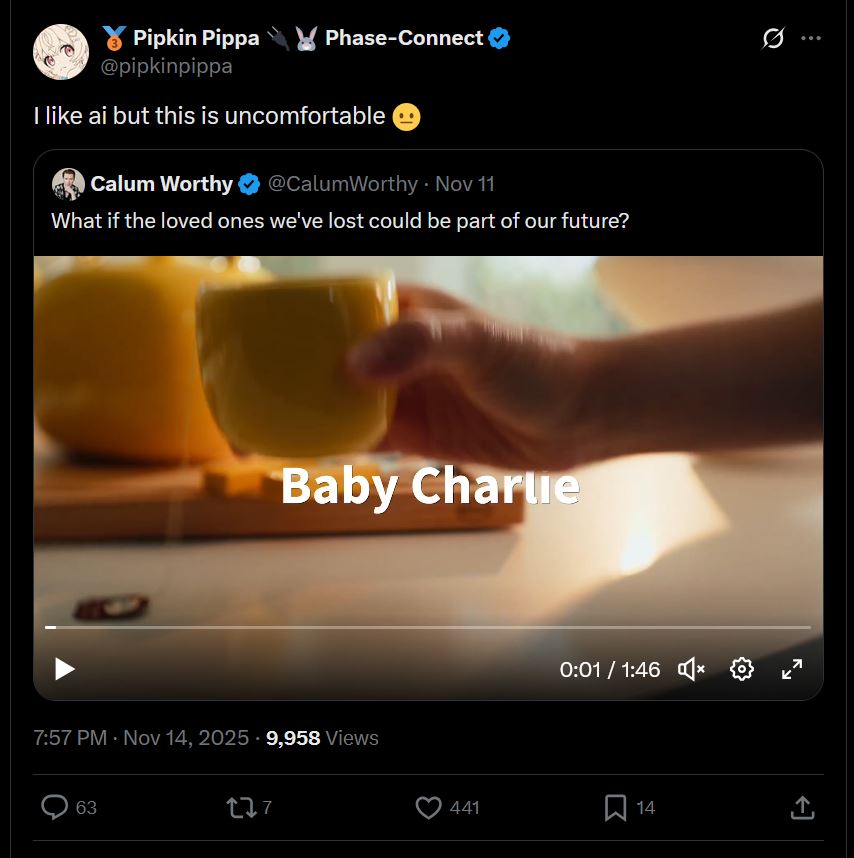Open quoted tweet text about loved ones
Viewport: 854px width, 858px height.
340,220
